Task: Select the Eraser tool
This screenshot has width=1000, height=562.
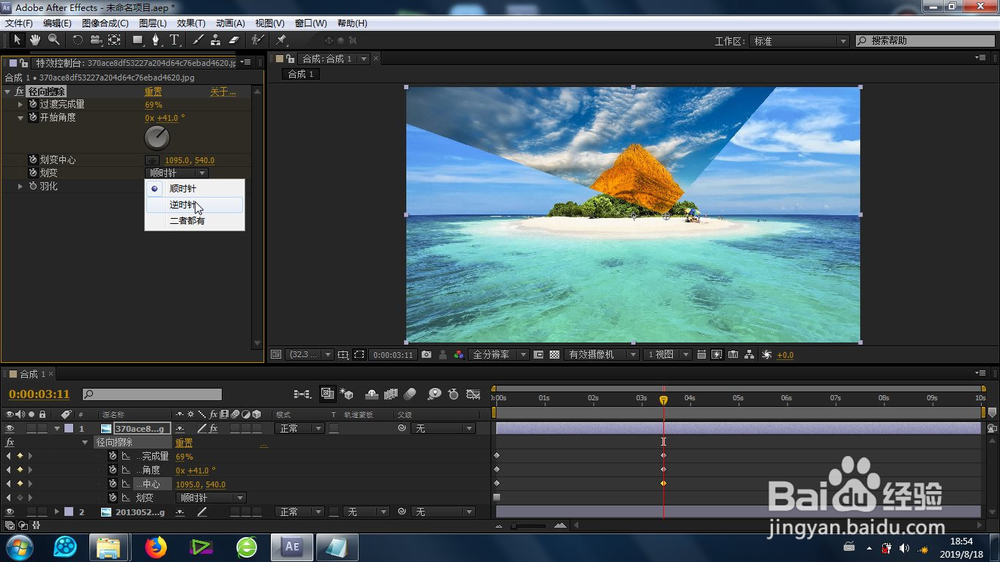Action: [234, 40]
